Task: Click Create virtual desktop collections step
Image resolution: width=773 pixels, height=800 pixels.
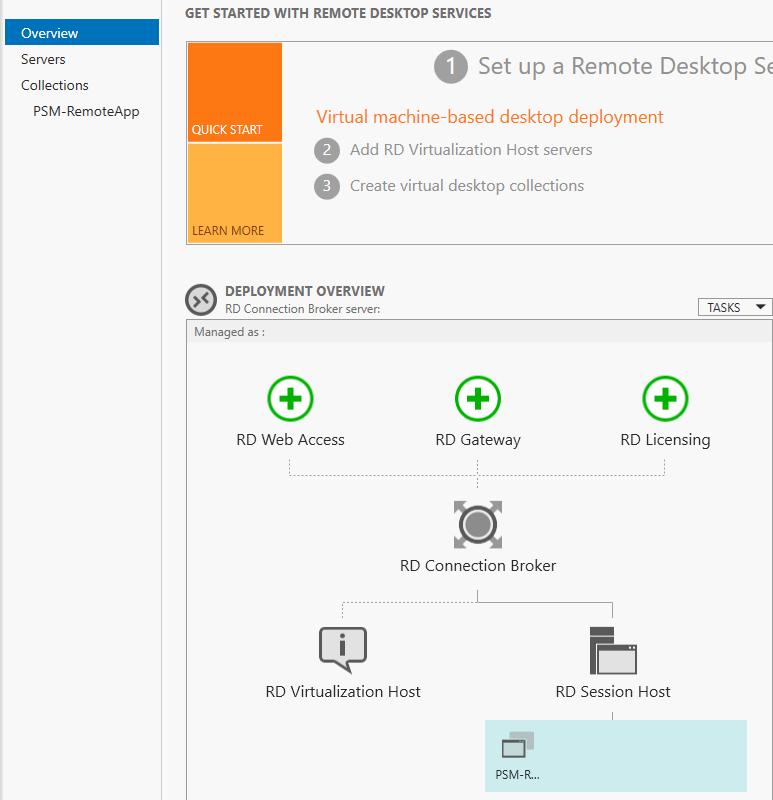Action: pos(466,186)
